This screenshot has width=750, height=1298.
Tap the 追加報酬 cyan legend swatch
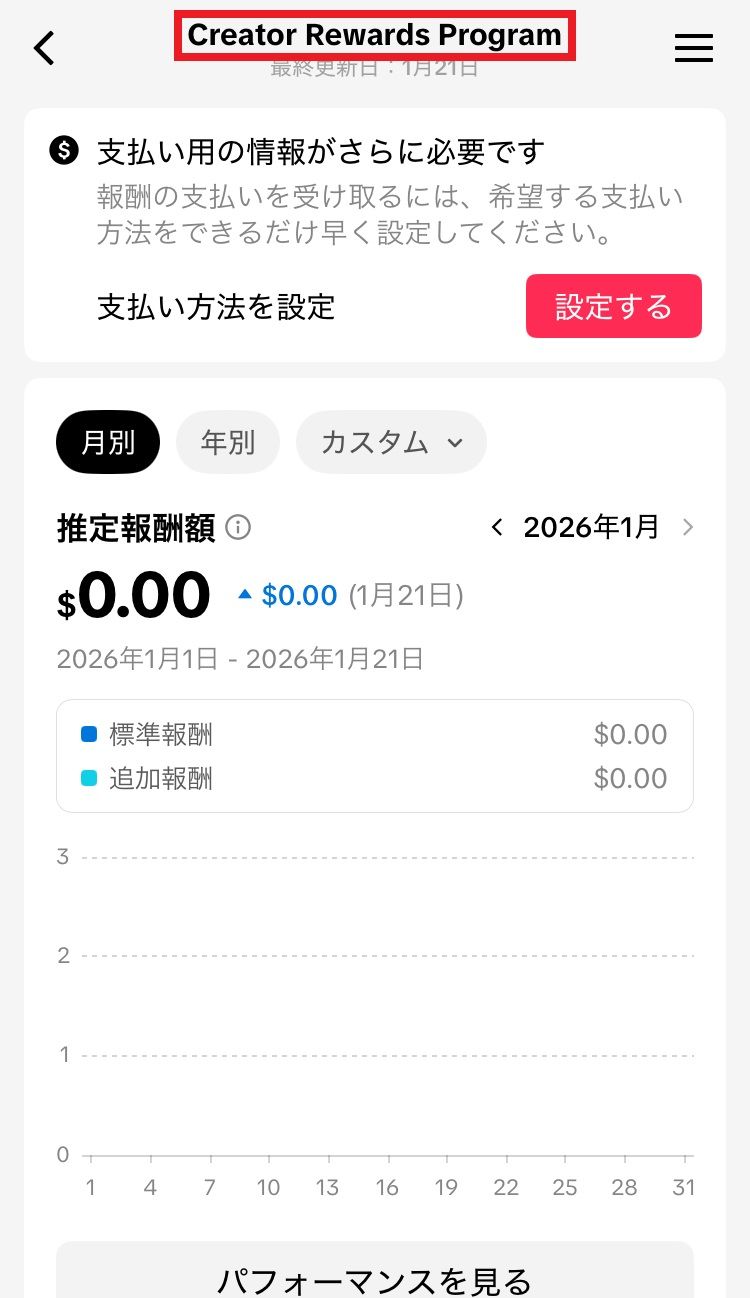coord(89,778)
